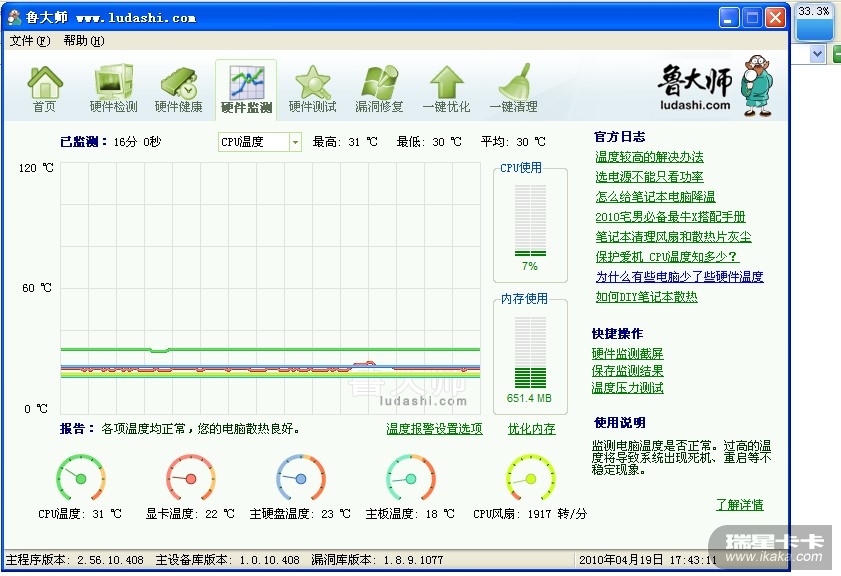Screen dimensions: 841x576
Task: Click the 一键优化 green arrow icon
Action: tap(446, 88)
